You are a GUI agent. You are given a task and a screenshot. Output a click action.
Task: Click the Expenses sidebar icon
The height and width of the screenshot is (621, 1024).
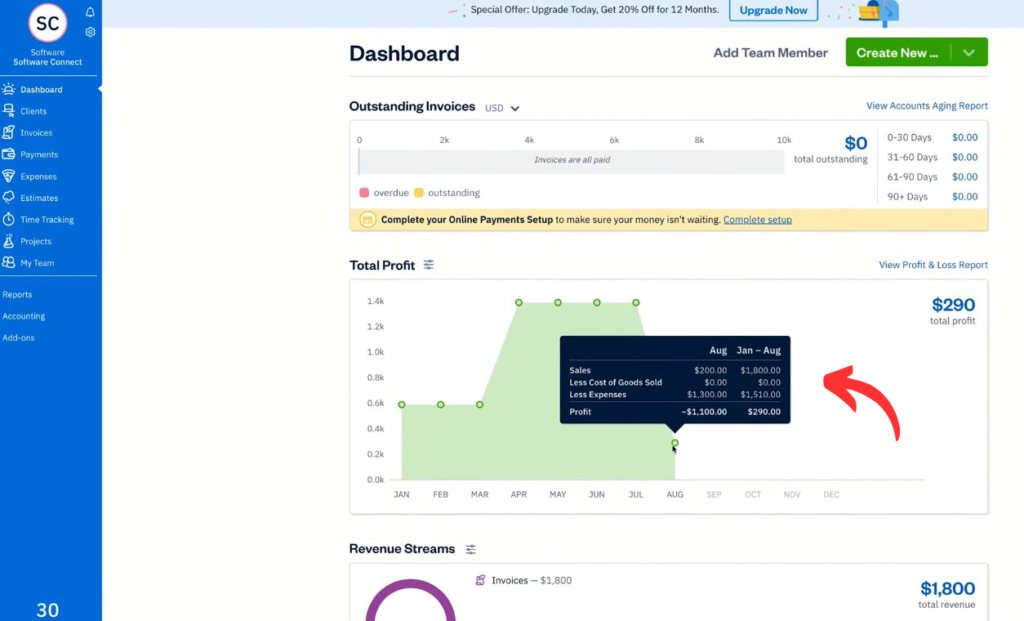pyautogui.click(x=8, y=176)
